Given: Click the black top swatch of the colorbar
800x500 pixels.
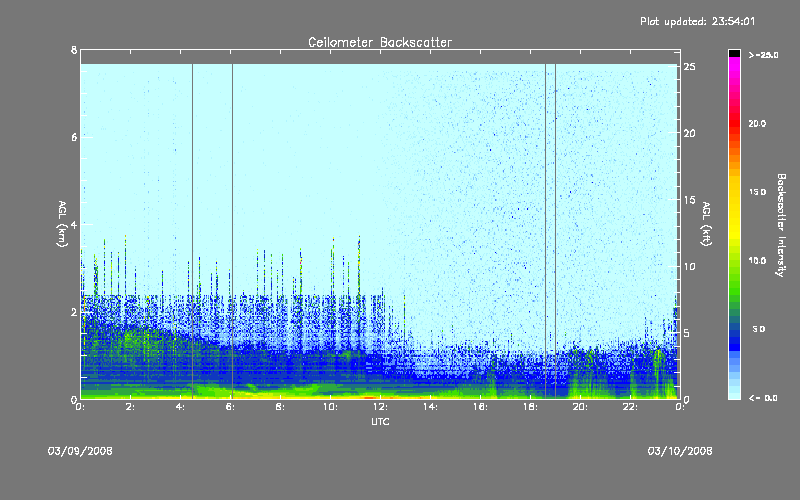Looking at the screenshot, I should click(x=734, y=53).
